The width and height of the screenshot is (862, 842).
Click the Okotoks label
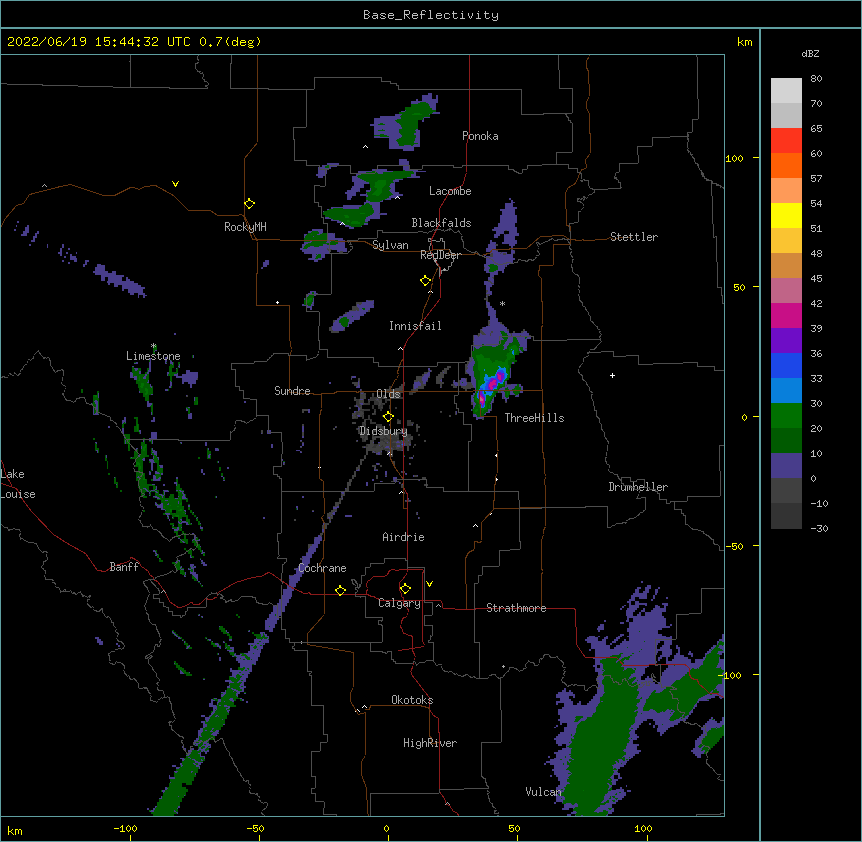click(x=412, y=700)
